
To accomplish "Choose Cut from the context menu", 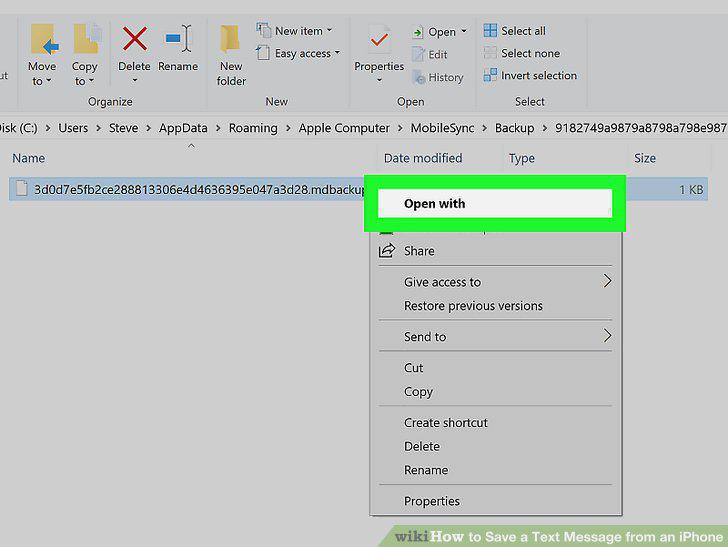I will point(495,368).
